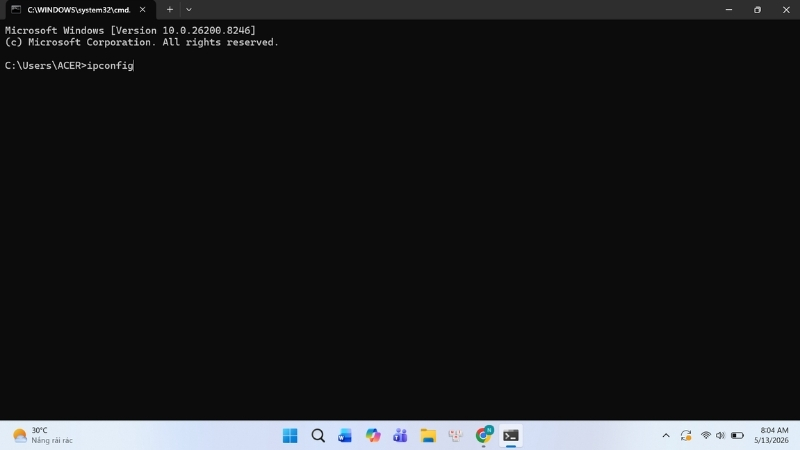
Task: Click the ipconfig command prompt line
Action: (69, 66)
